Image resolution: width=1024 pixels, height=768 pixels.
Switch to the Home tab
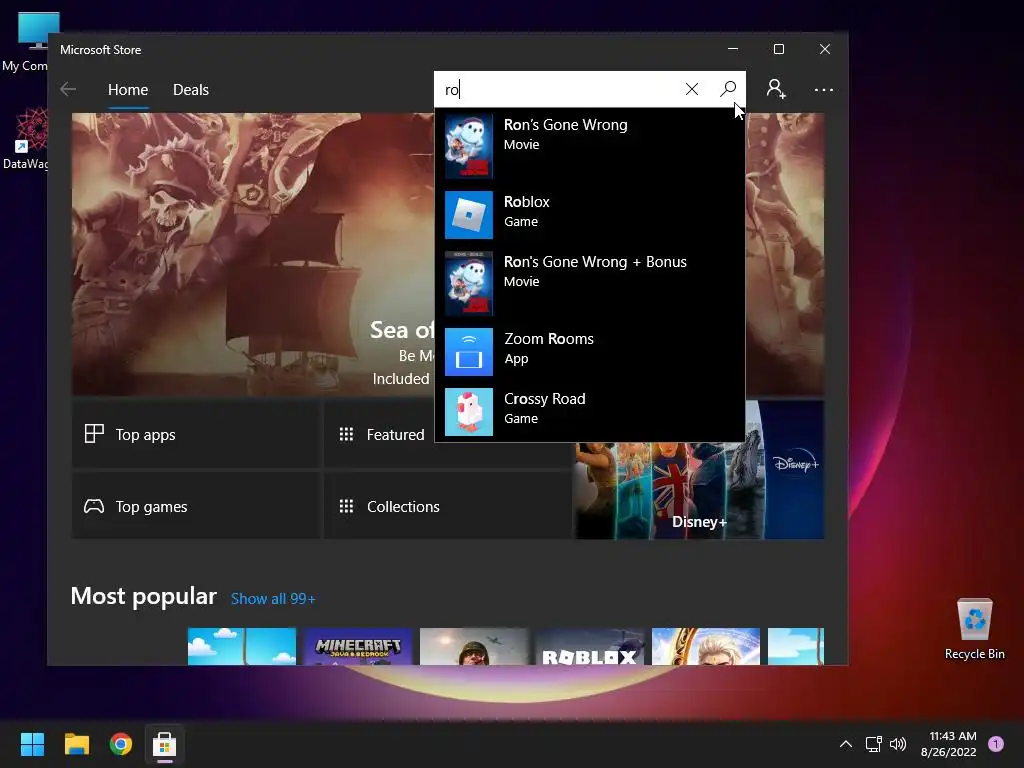[x=128, y=89]
